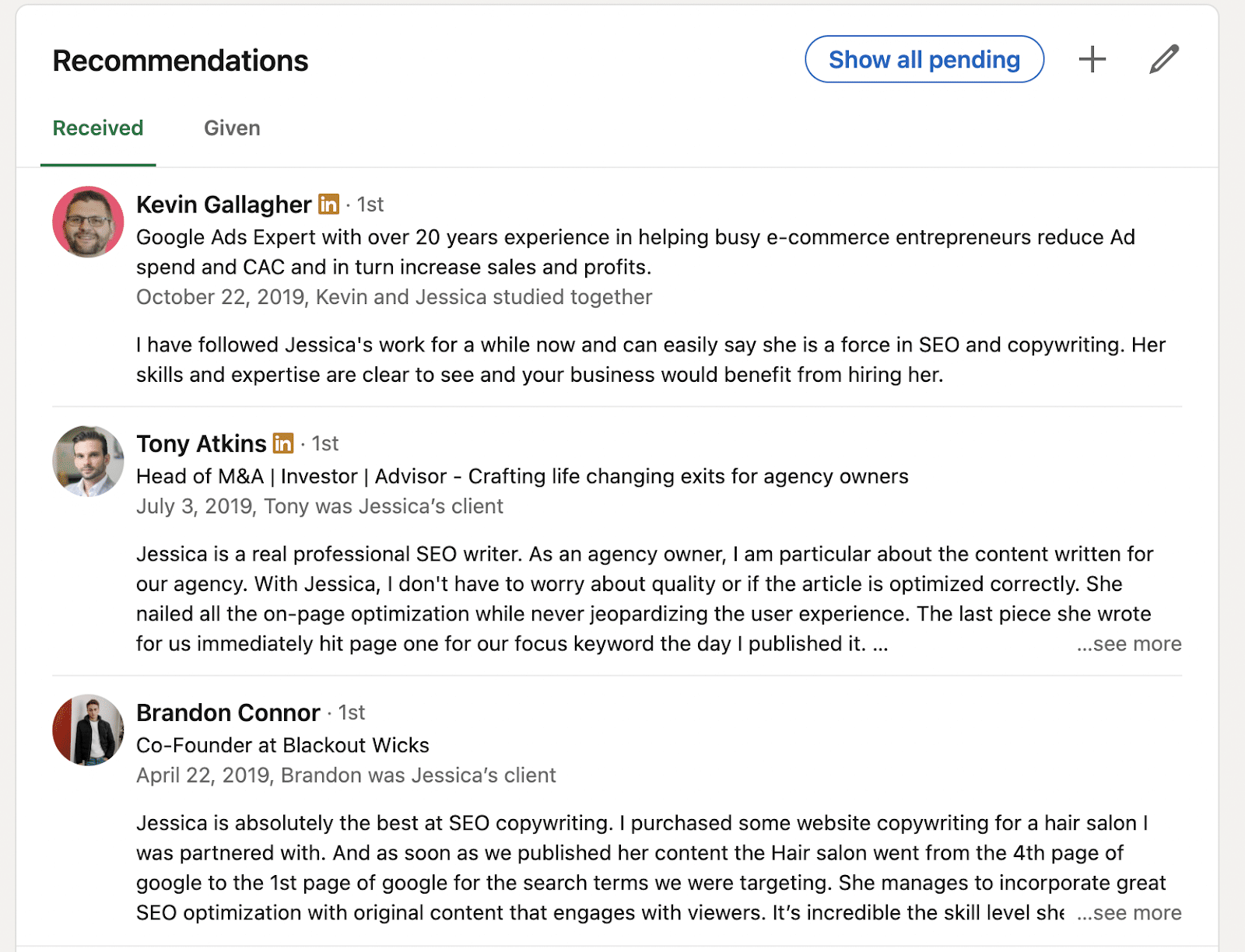Click Tony Atkins's headline text
This screenshot has width=1245, height=952.
[x=521, y=476]
